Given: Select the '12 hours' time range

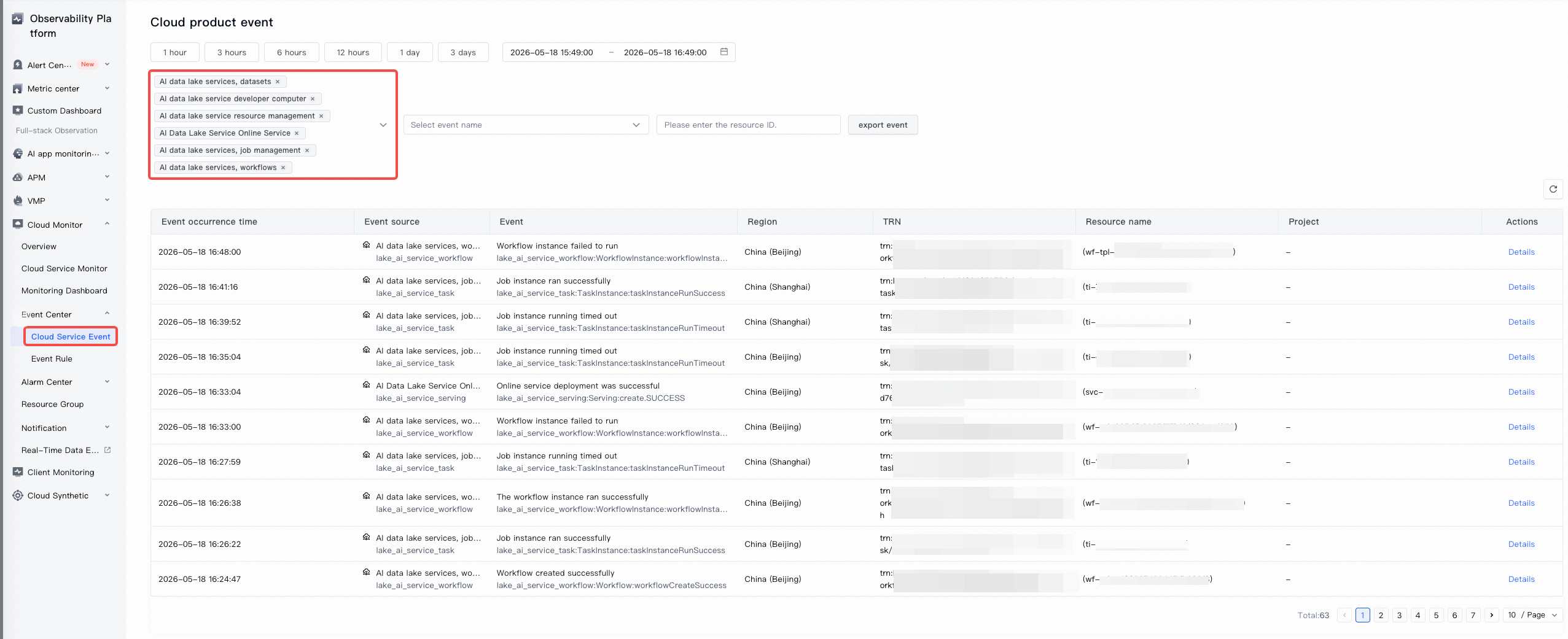Looking at the screenshot, I should pyautogui.click(x=353, y=52).
